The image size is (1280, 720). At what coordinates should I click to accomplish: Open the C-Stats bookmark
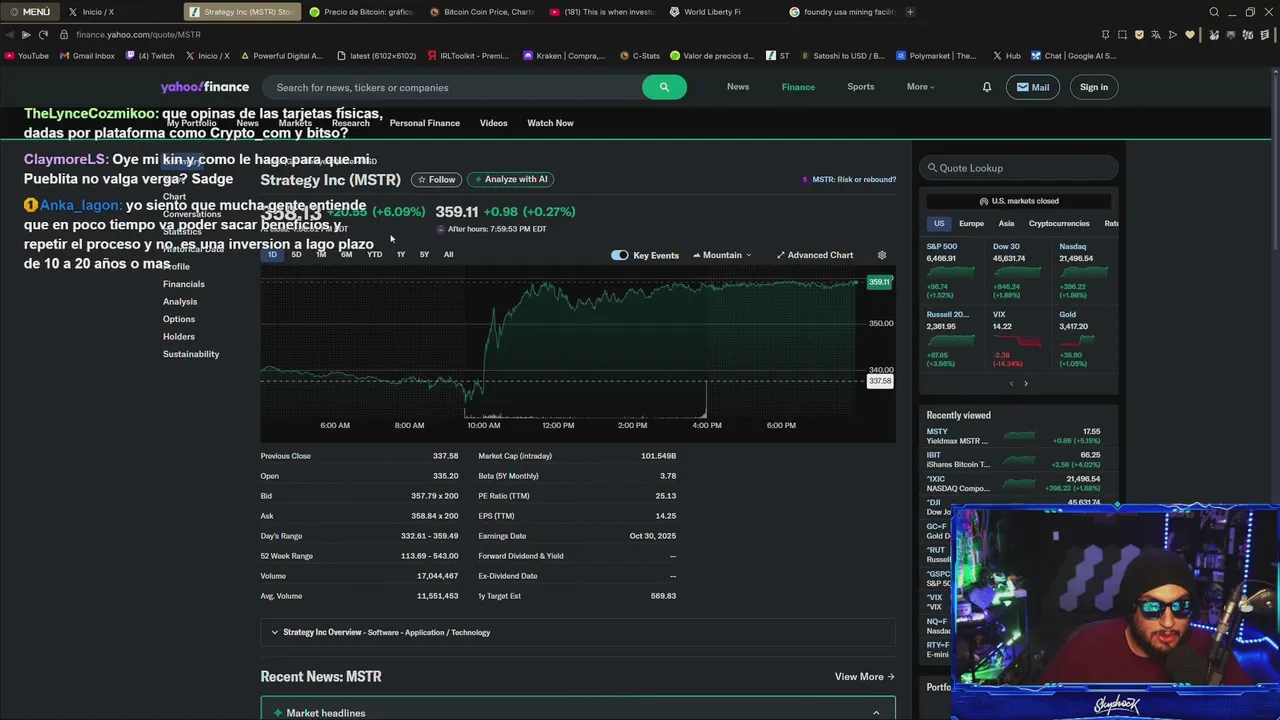[640, 56]
